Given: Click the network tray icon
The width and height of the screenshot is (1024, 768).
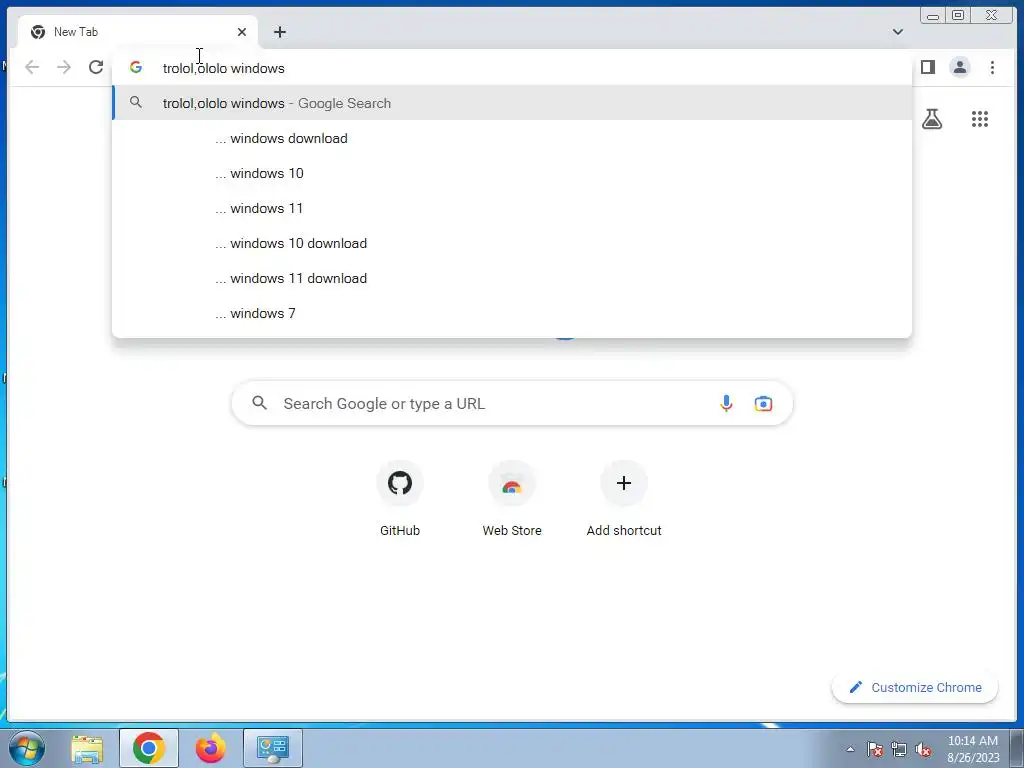Looking at the screenshot, I should (x=899, y=749).
